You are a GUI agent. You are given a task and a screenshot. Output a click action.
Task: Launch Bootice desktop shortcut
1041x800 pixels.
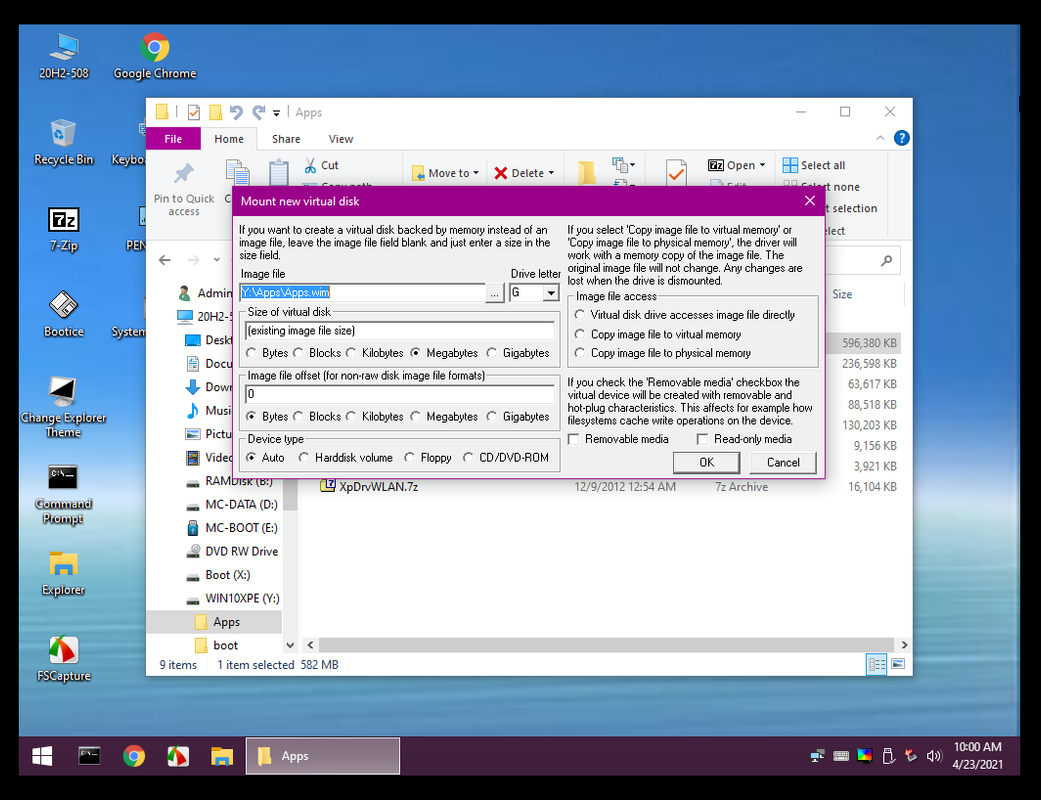[64, 314]
